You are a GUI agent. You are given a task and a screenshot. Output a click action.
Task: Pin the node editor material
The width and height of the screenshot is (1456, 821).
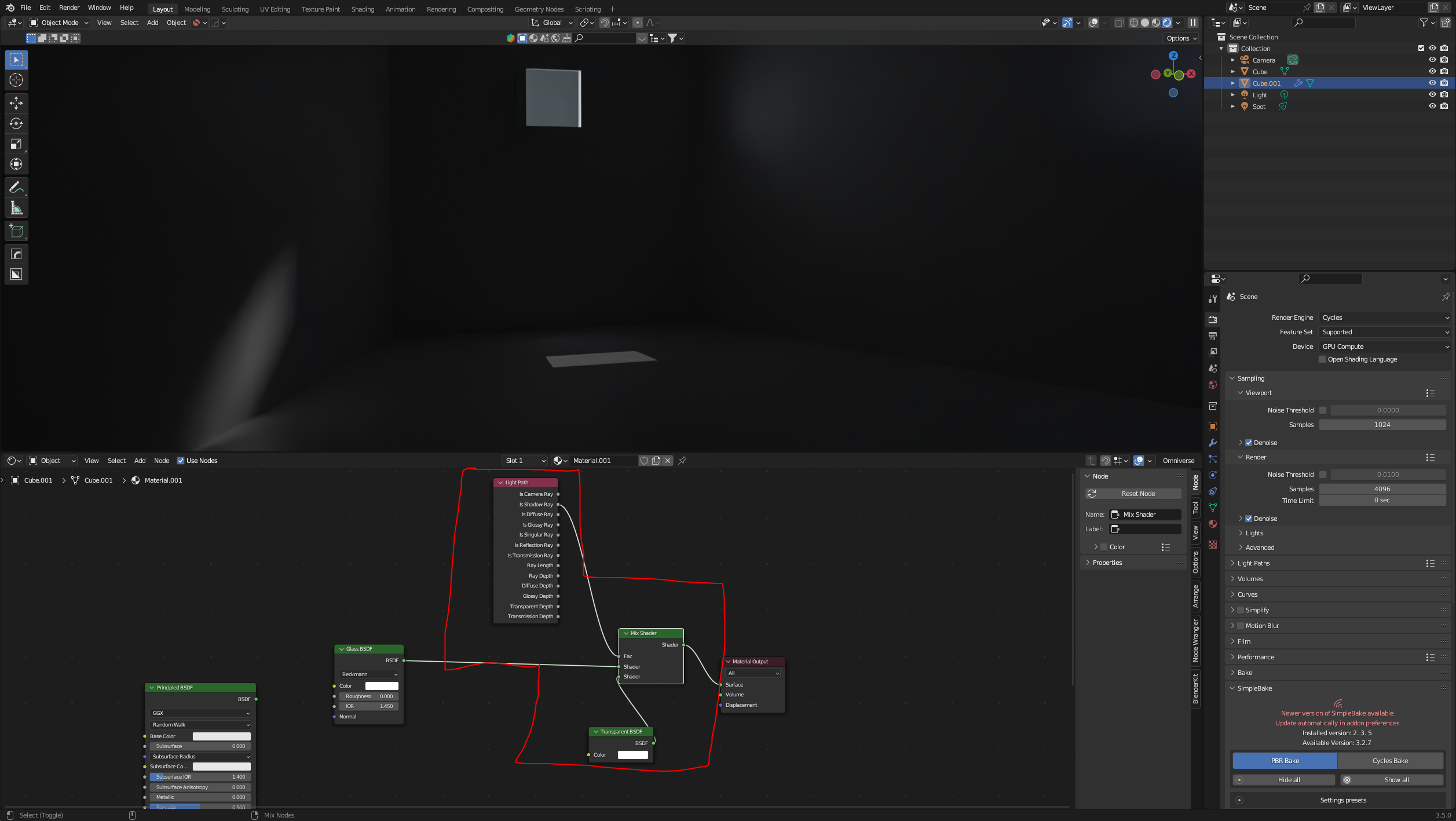(682, 461)
